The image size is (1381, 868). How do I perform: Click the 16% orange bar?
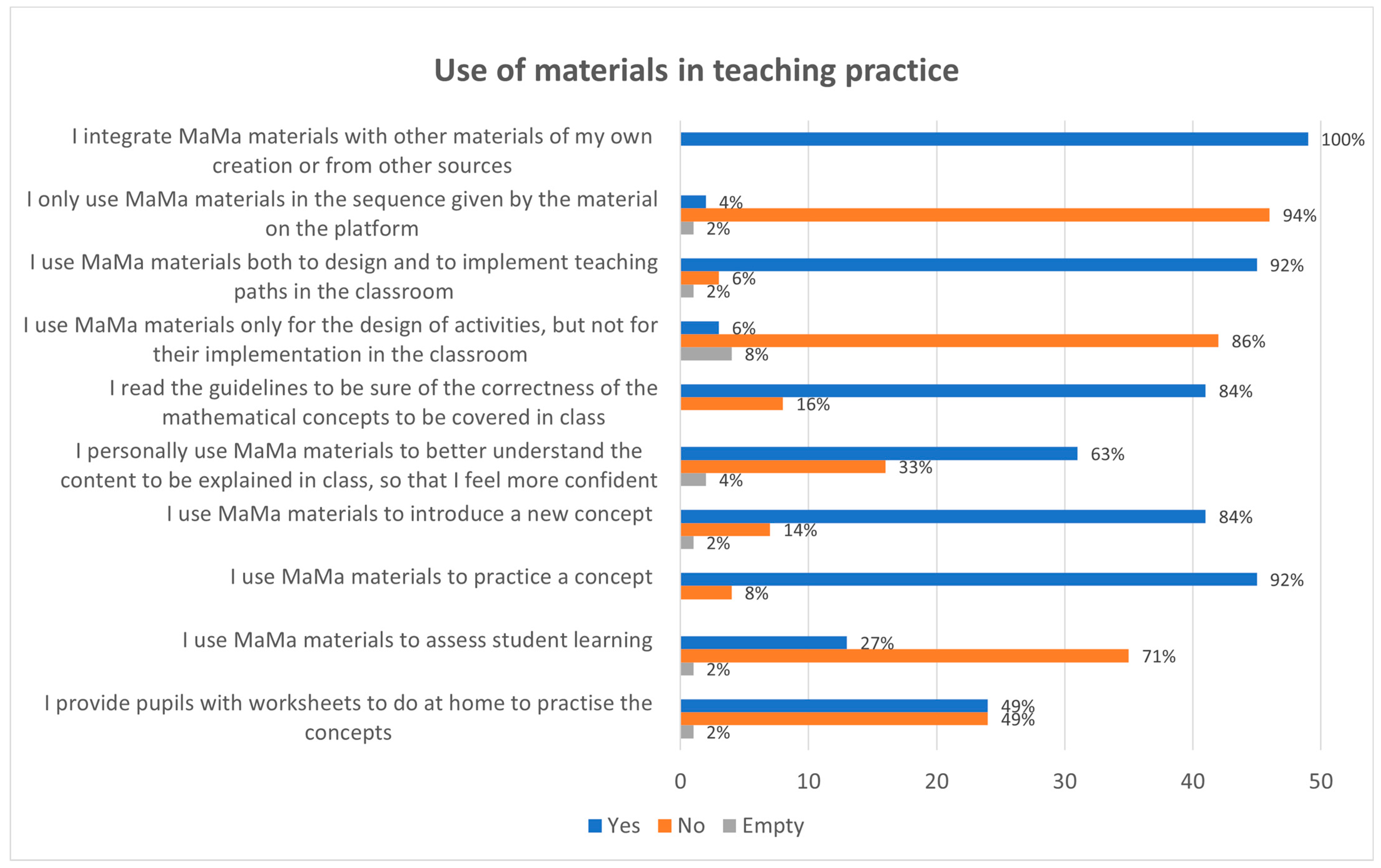(731, 404)
